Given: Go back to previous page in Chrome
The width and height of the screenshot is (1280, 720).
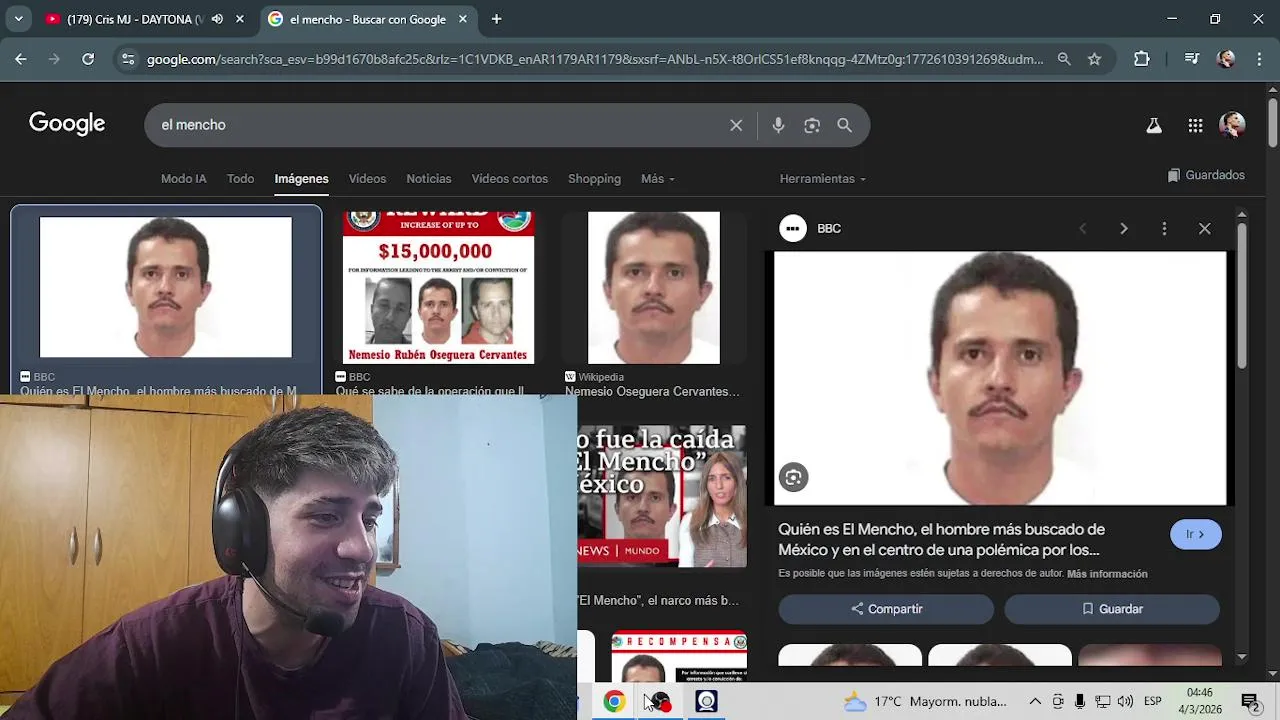Looking at the screenshot, I should 20,59.
